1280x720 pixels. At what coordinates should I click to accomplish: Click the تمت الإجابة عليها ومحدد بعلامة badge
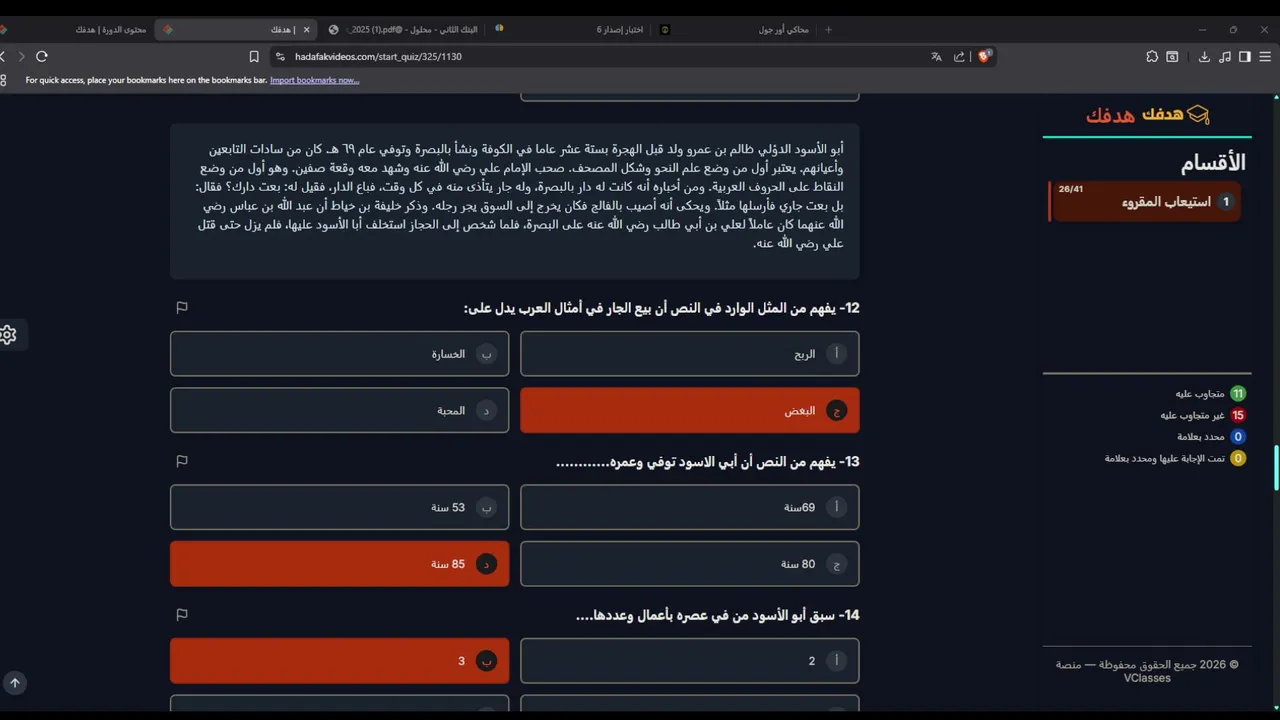coord(1238,458)
